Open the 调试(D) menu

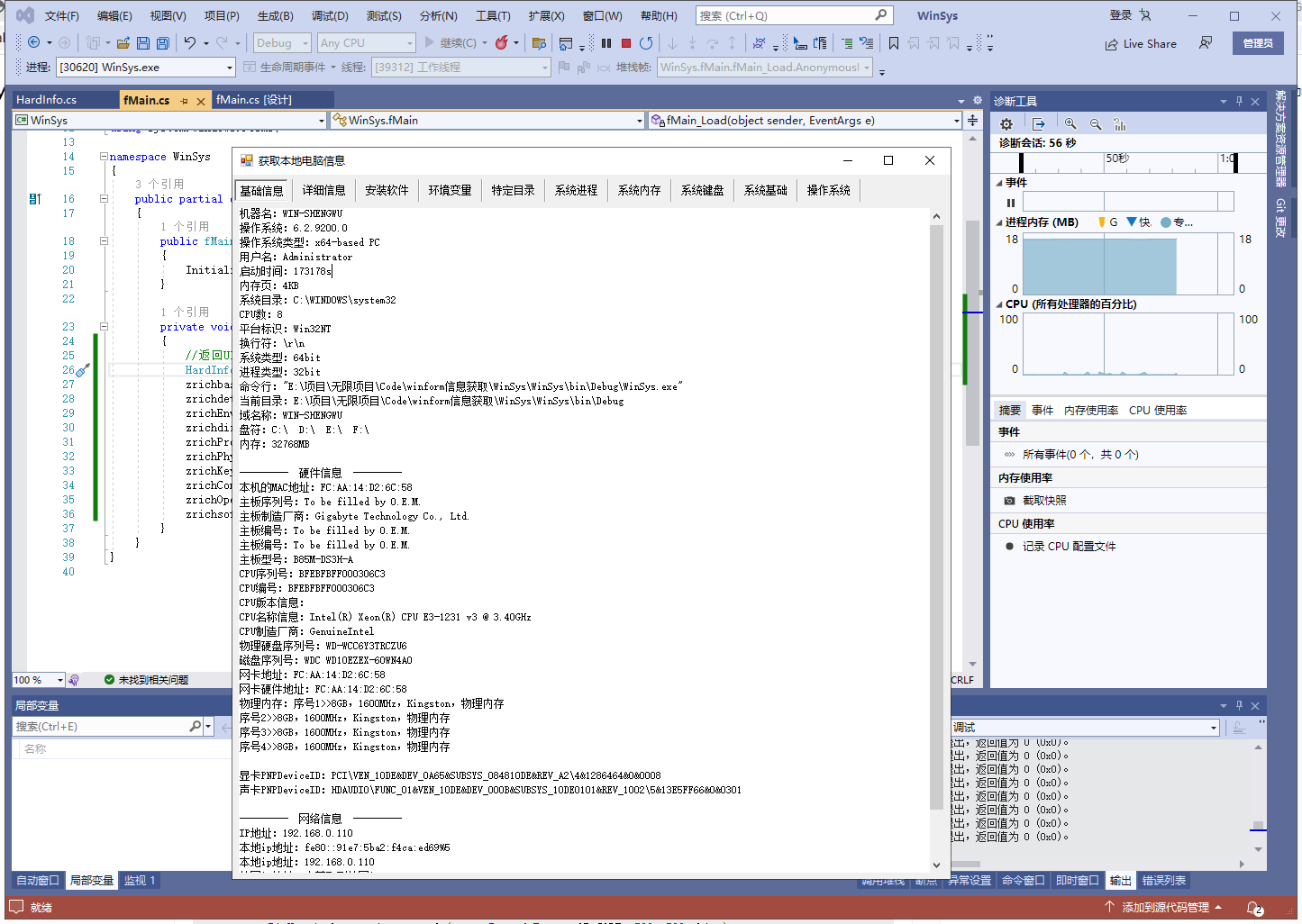(330, 16)
